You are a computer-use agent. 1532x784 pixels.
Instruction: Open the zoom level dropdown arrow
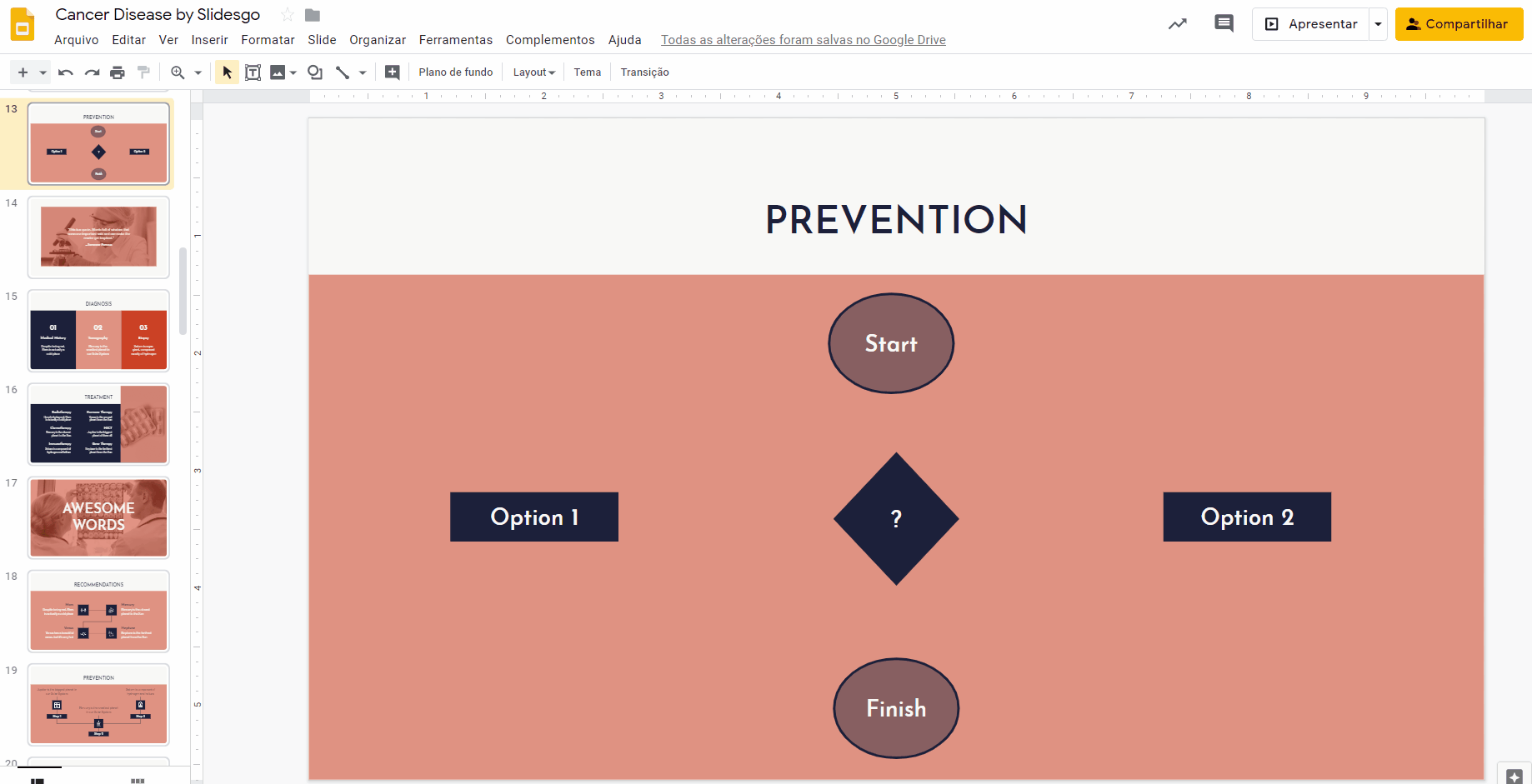[x=198, y=72]
